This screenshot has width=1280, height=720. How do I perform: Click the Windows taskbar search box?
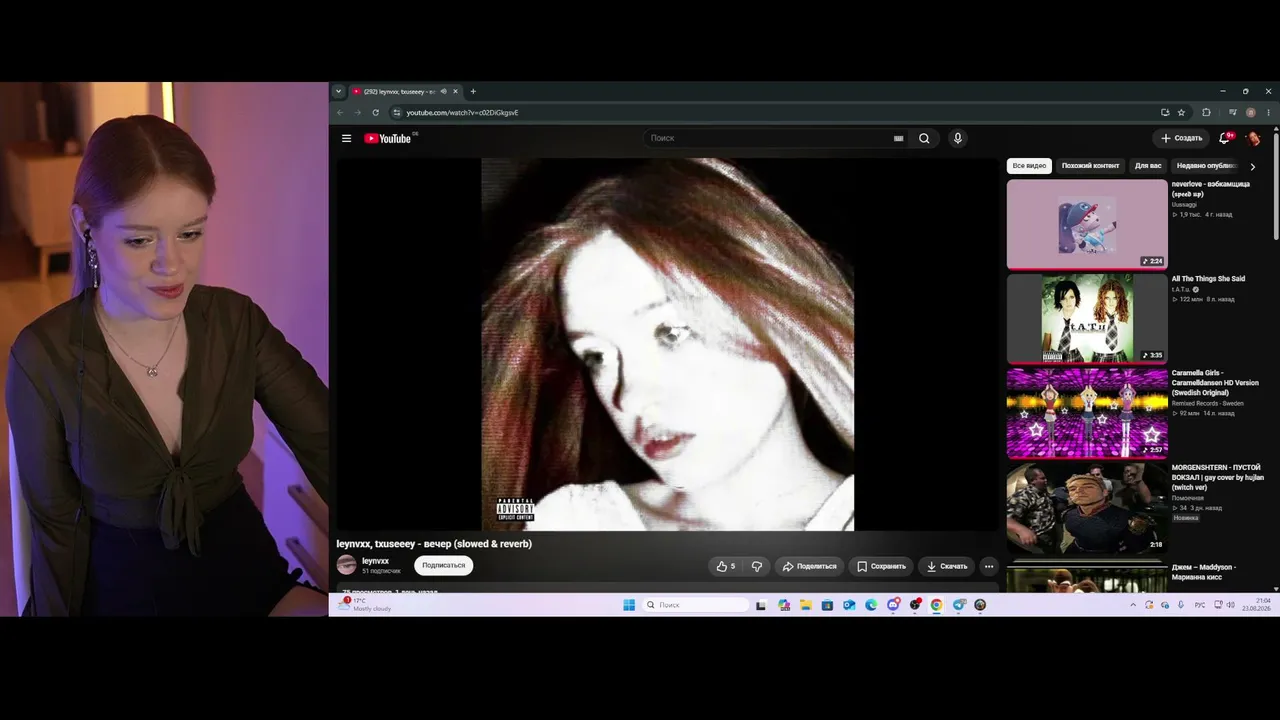point(695,605)
